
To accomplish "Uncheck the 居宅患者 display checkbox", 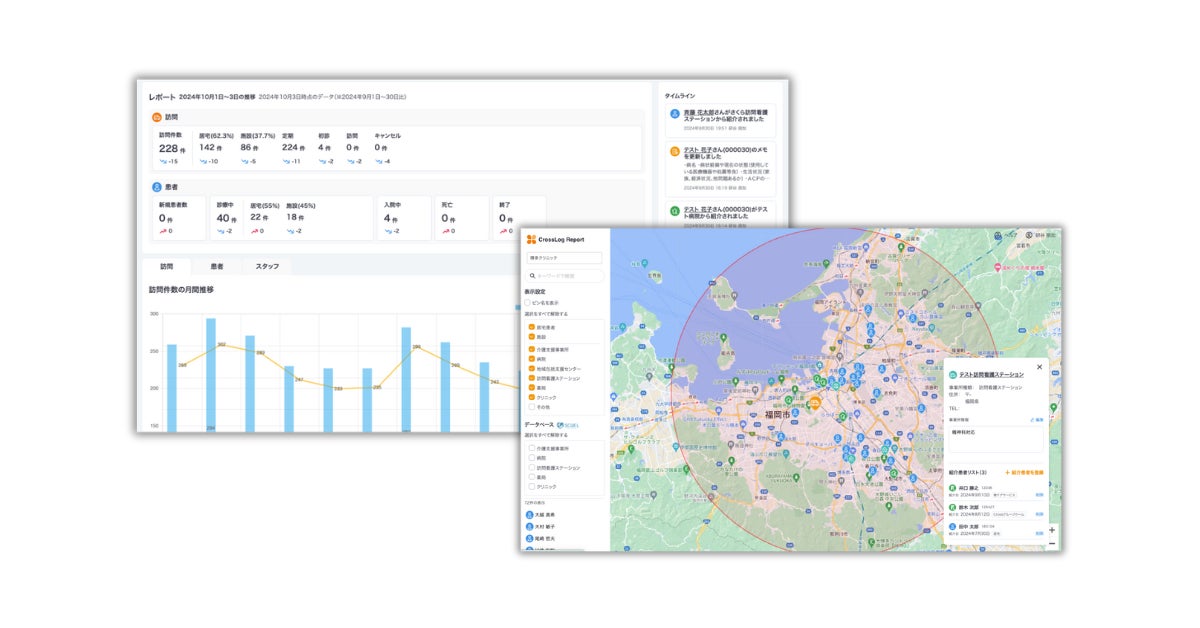I will tap(532, 327).
